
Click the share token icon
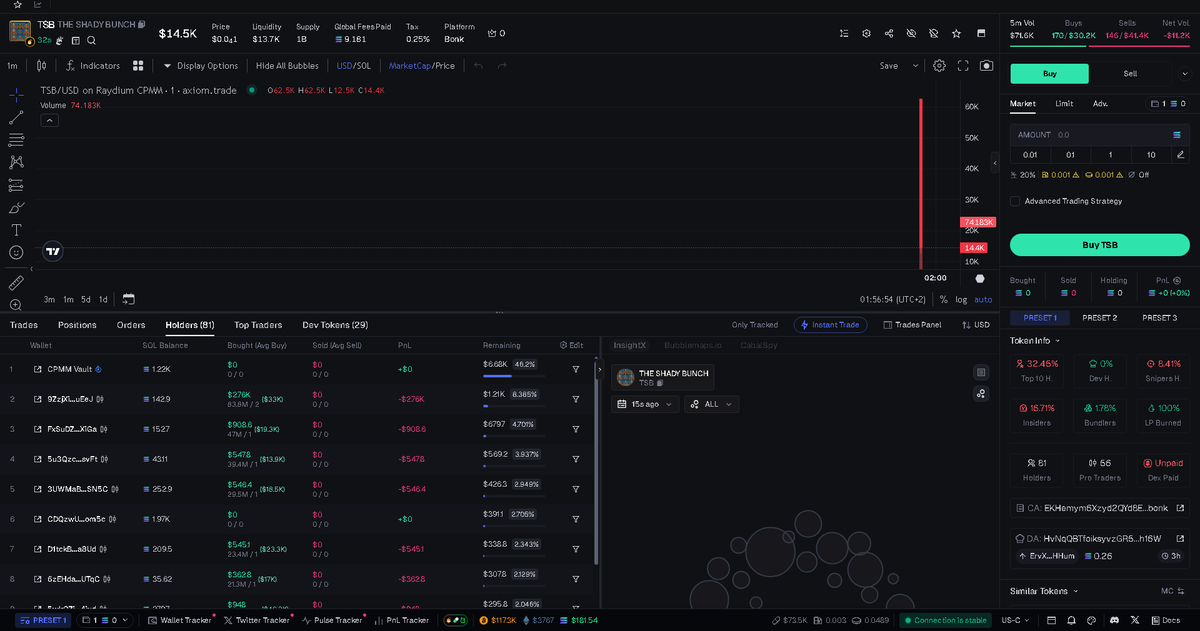click(x=889, y=33)
